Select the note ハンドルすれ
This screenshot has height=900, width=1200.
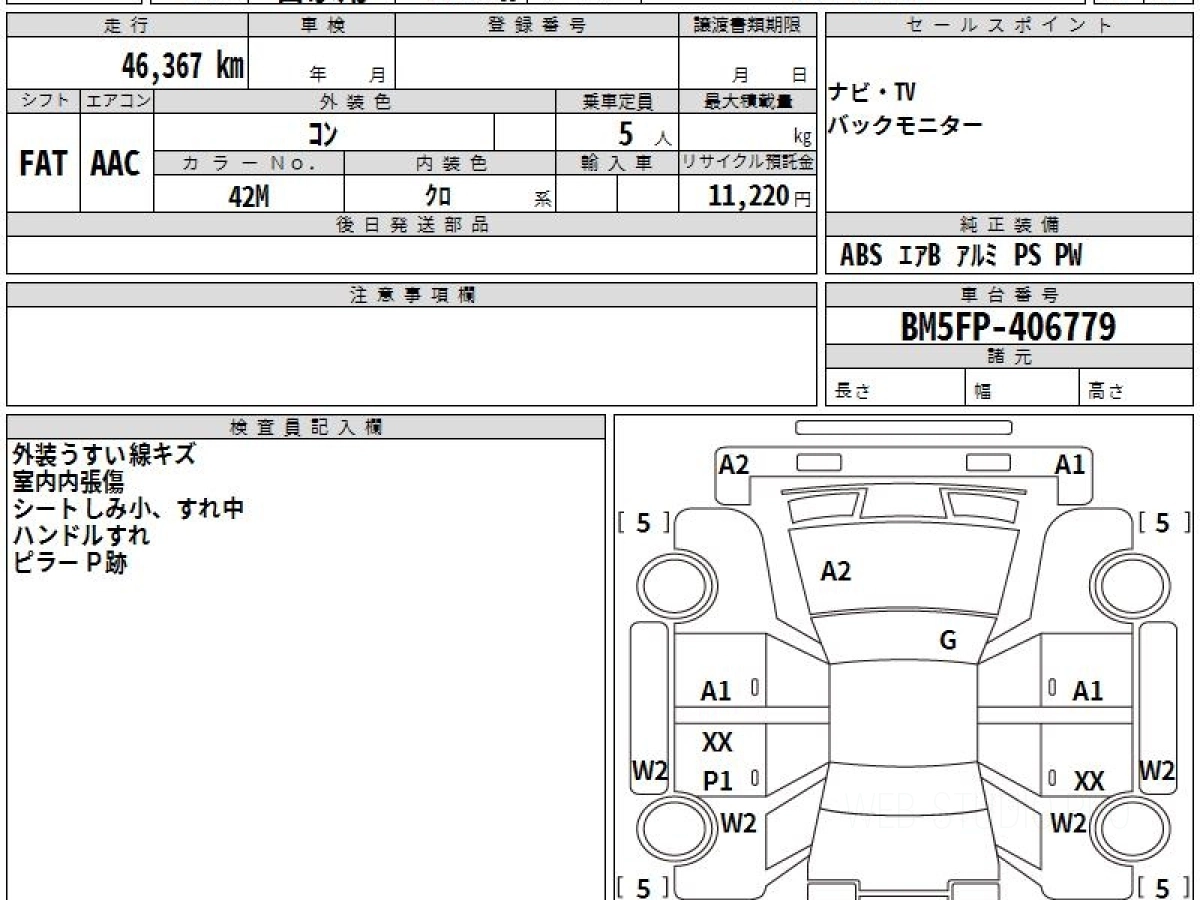tap(81, 535)
